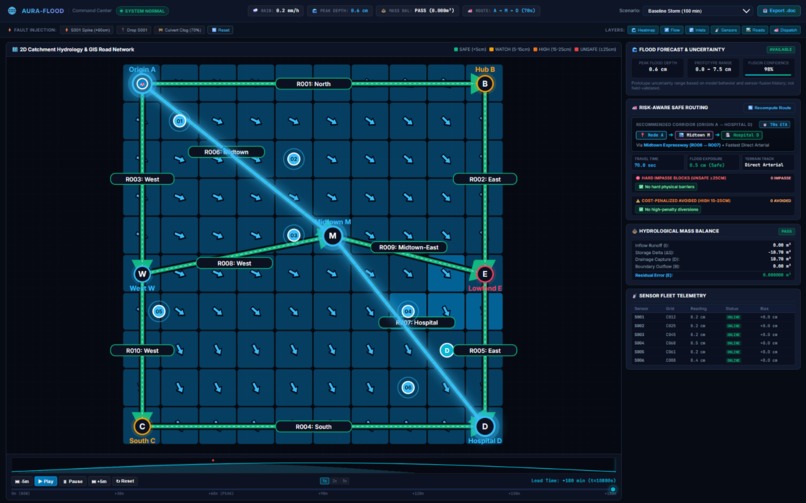Select the R001: North road label
The width and height of the screenshot is (806, 503).
(314, 84)
